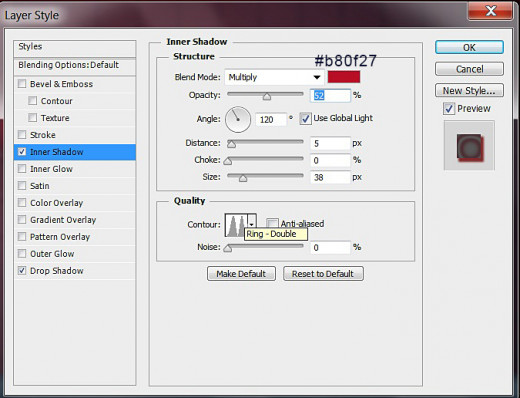
Task: Enable the Contour style checkbox
Action: click(x=33, y=100)
